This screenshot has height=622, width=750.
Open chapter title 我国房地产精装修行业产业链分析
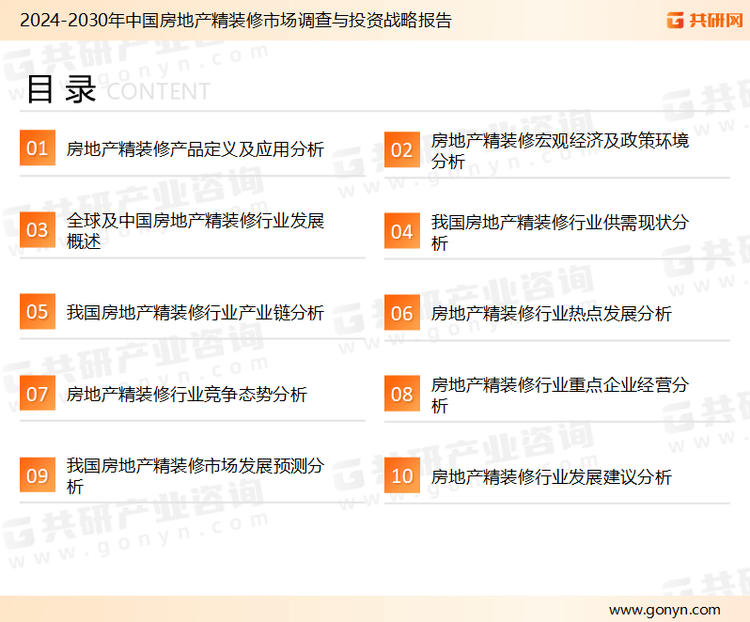pos(195,313)
